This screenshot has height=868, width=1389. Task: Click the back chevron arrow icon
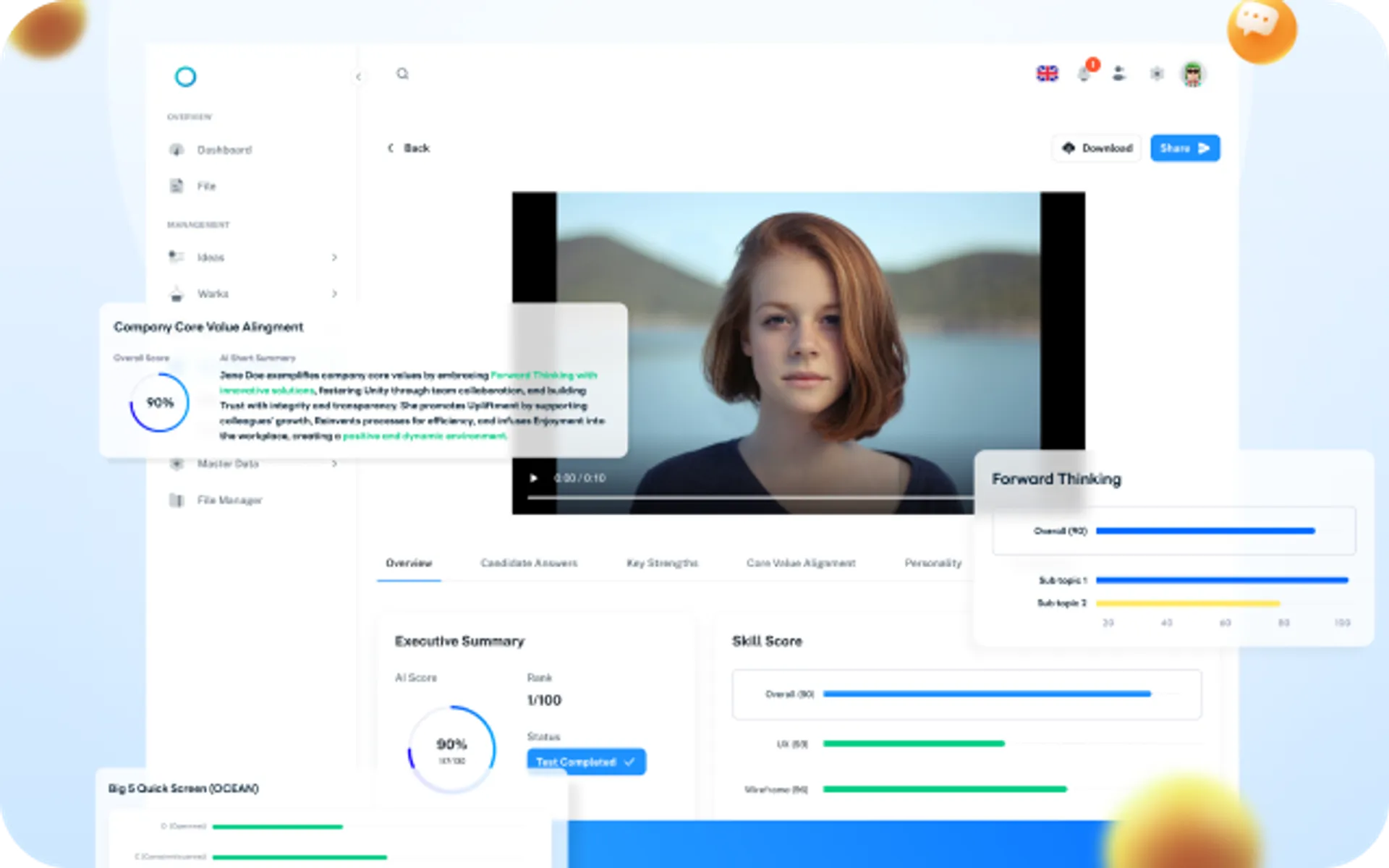tap(391, 148)
